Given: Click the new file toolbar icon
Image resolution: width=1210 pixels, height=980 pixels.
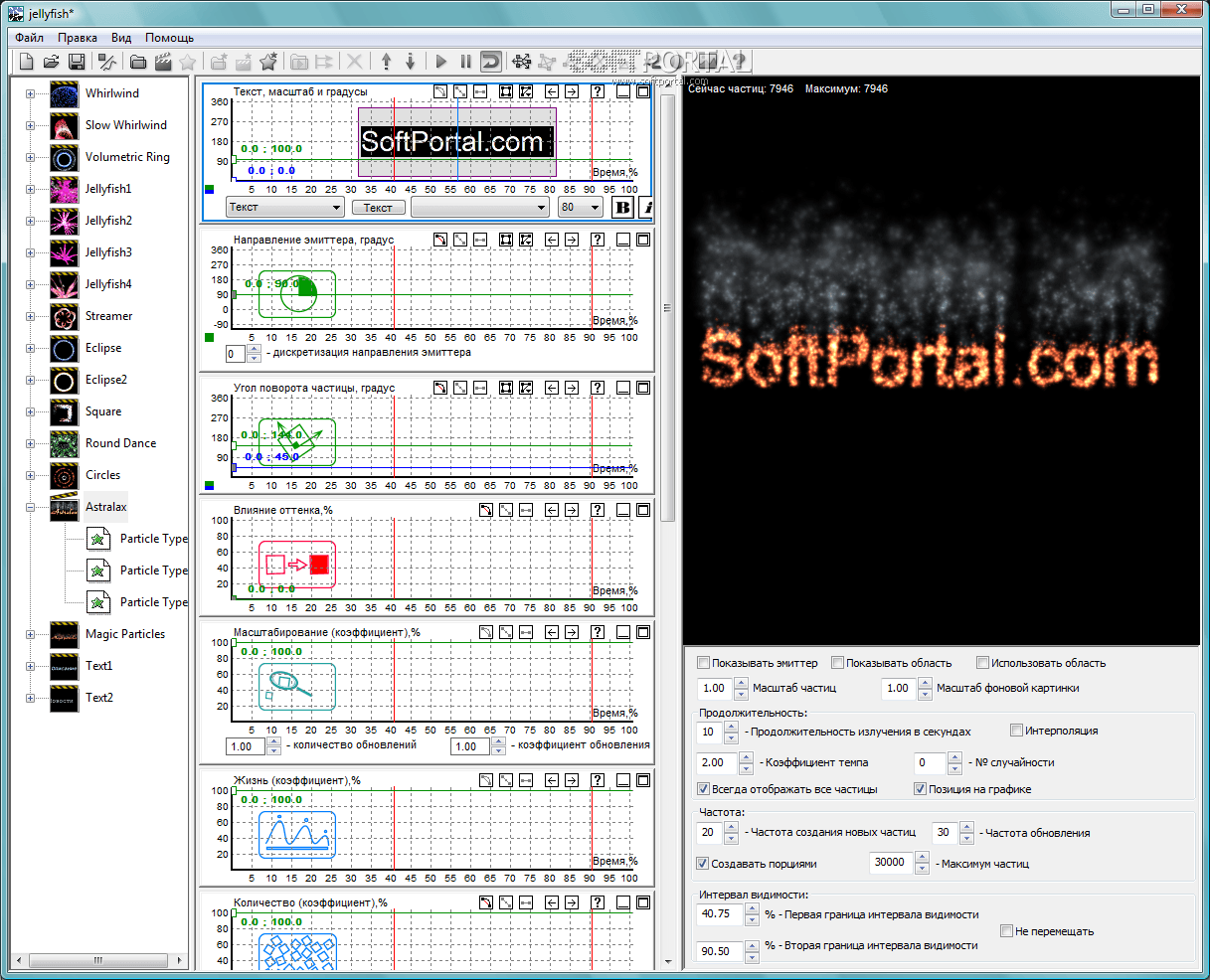Looking at the screenshot, I should coord(27,62).
